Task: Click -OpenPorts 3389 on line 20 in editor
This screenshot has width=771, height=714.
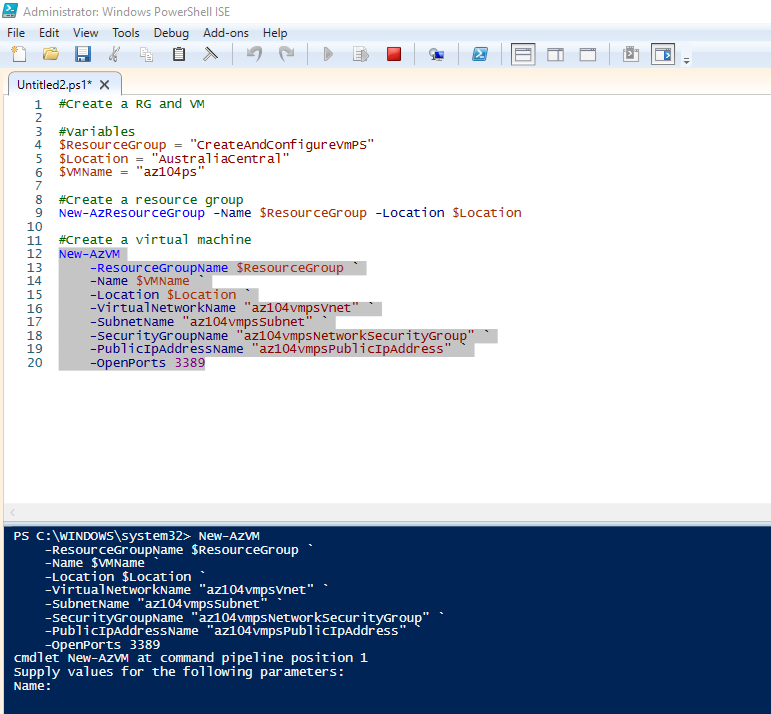Action: 148,363
